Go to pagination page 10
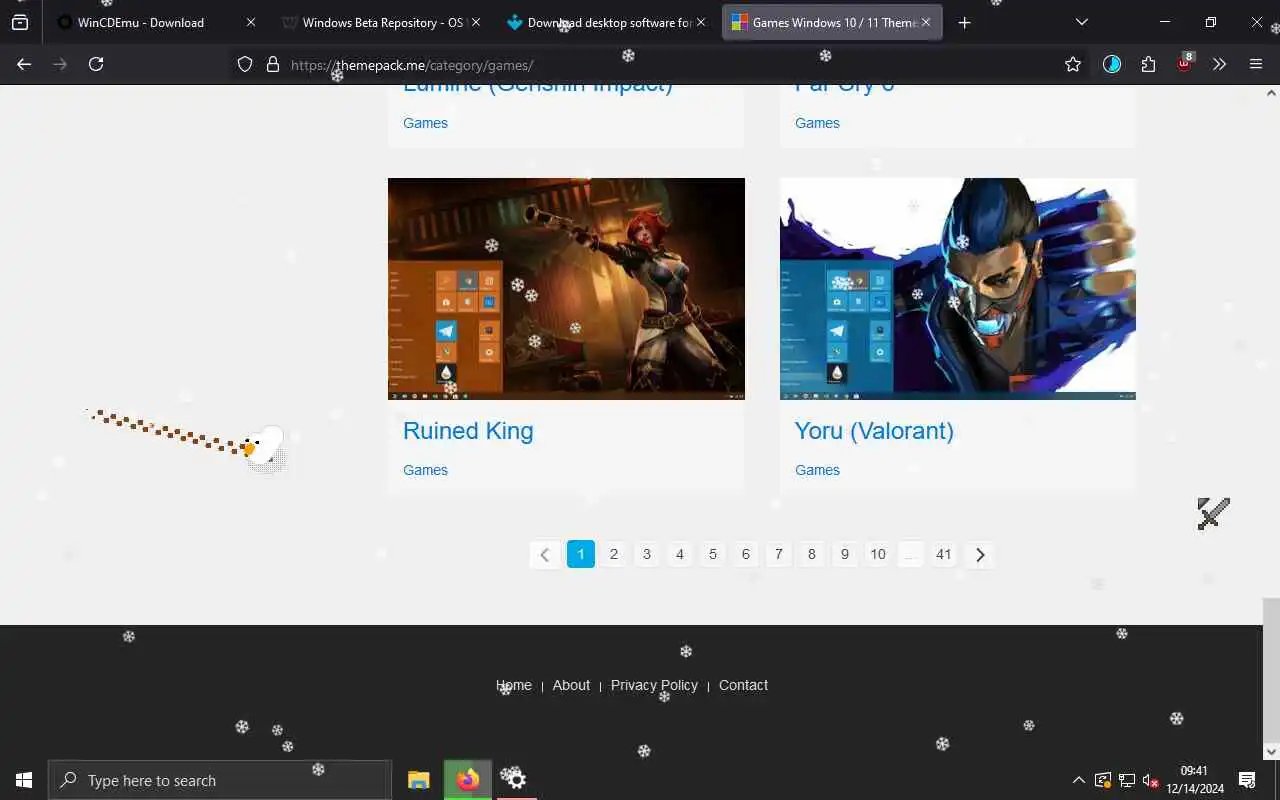 pos(878,554)
